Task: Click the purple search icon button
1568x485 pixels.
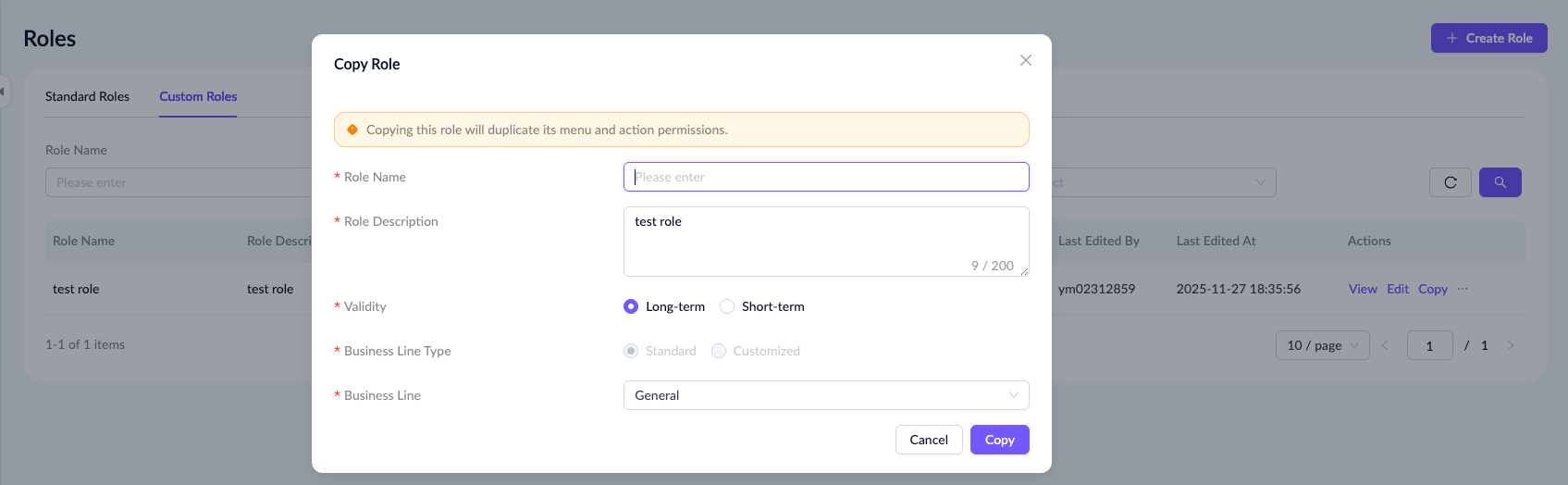Action: (1500, 182)
